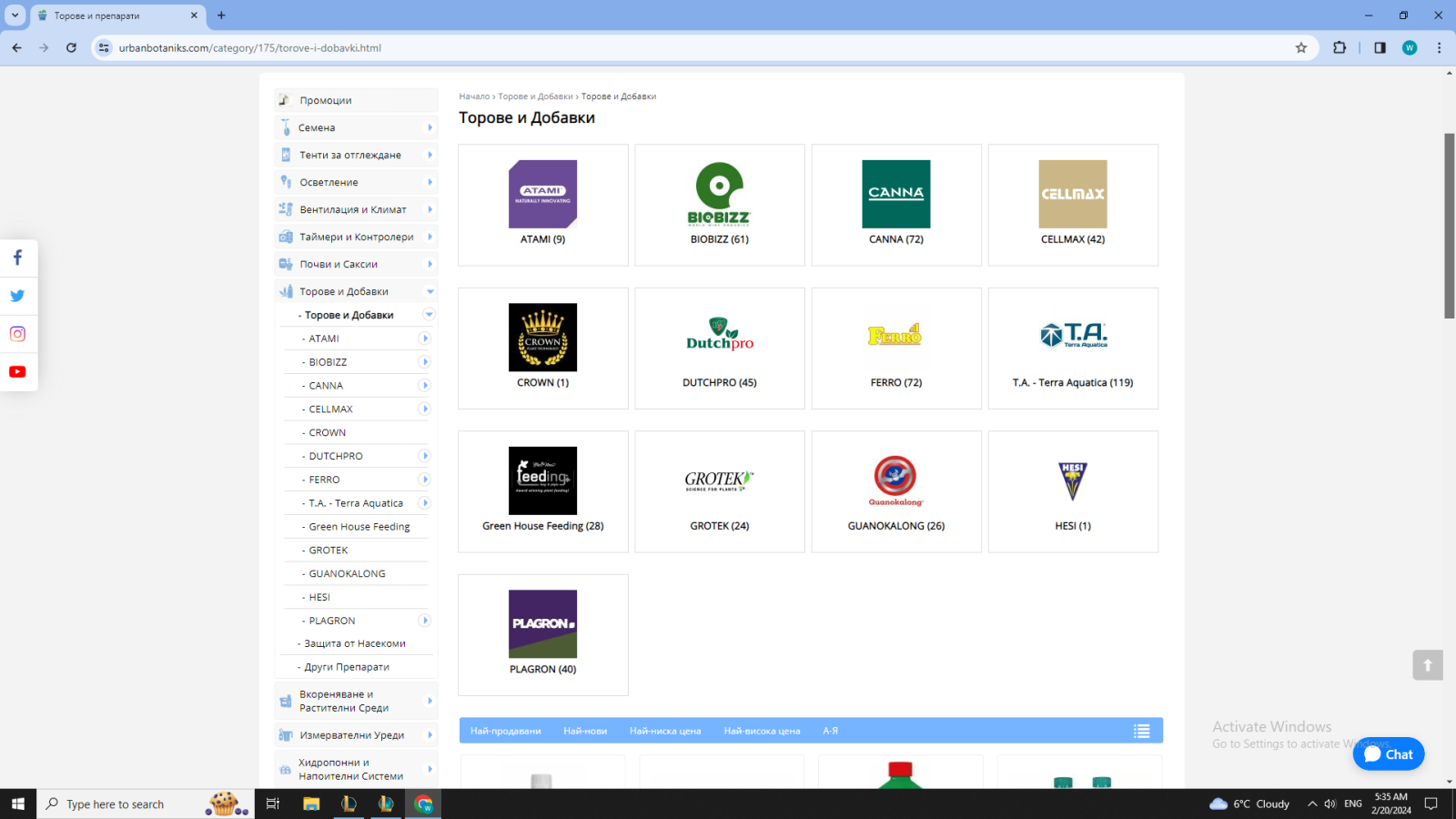
Task: Sort by Най-висока цена
Action: tap(762, 731)
